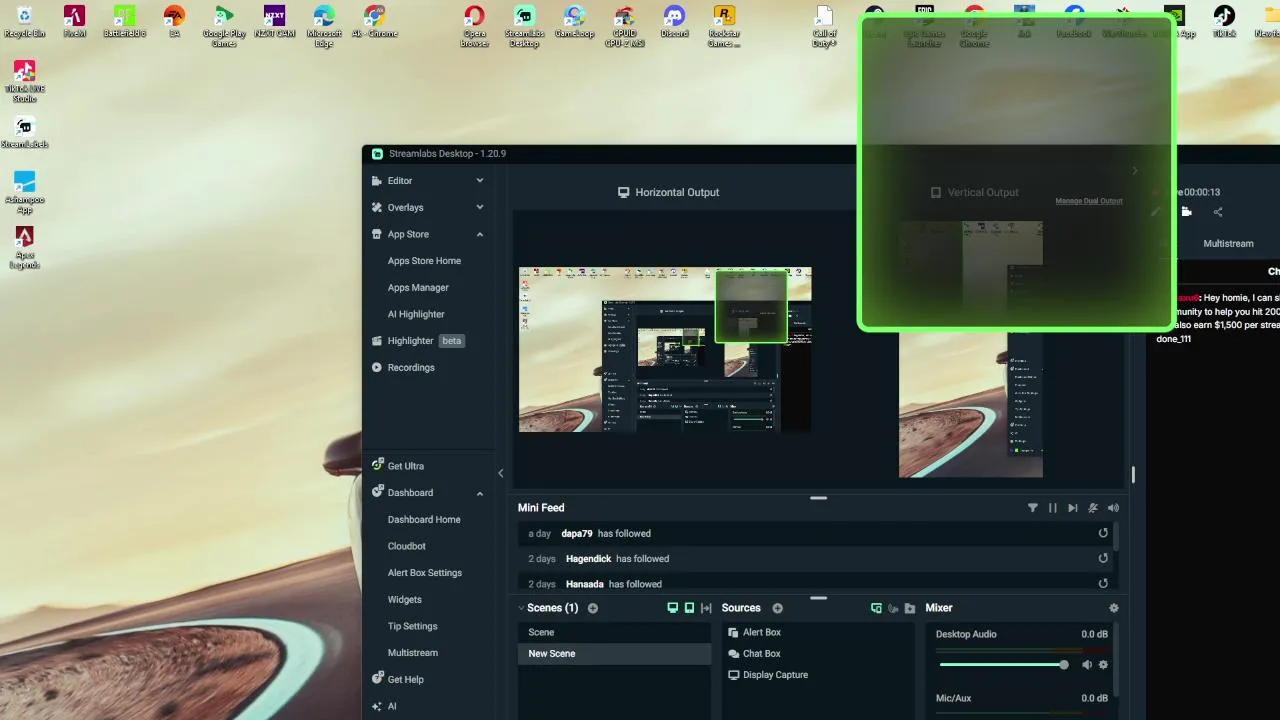The height and width of the screenshot is (720, 1280).
Task: Open TikTok LIVE Studio desktop shortcut
Action: 25,82
